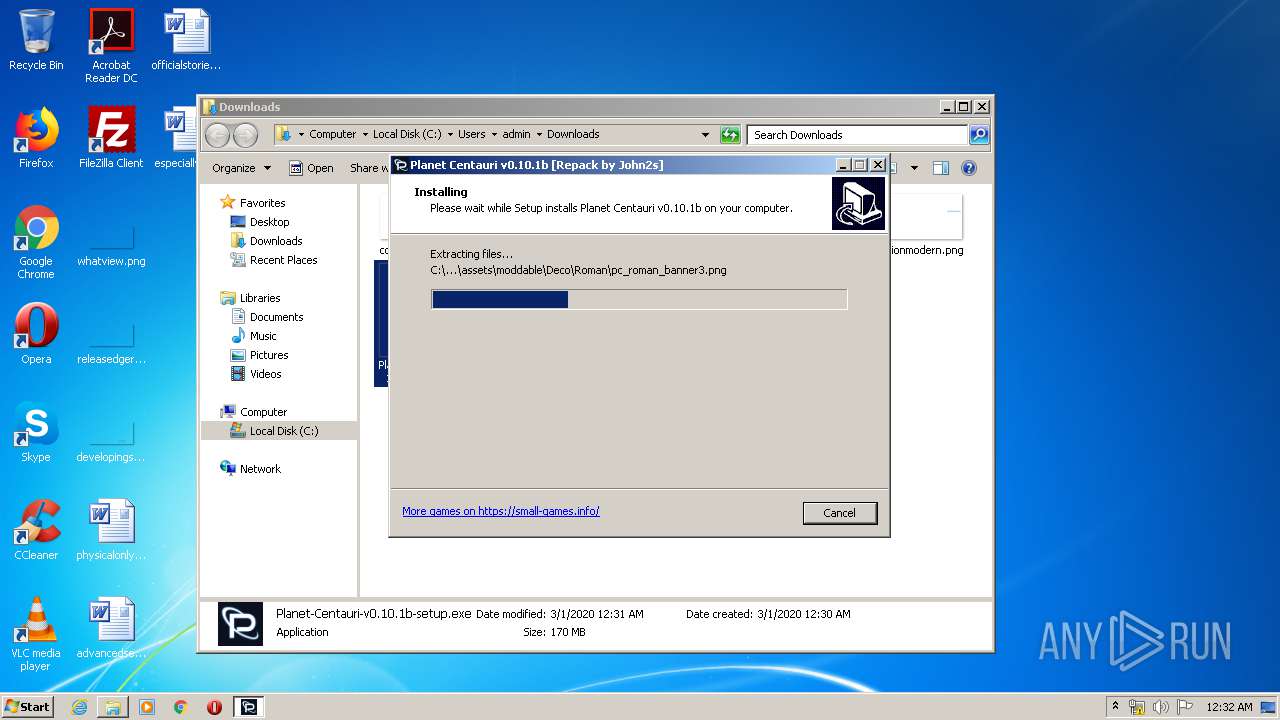Image resolution: width=1280 pixels, height=720 pixels.
Task: Launch Google Chrome desktop shortcut
Action: [36, 241]
